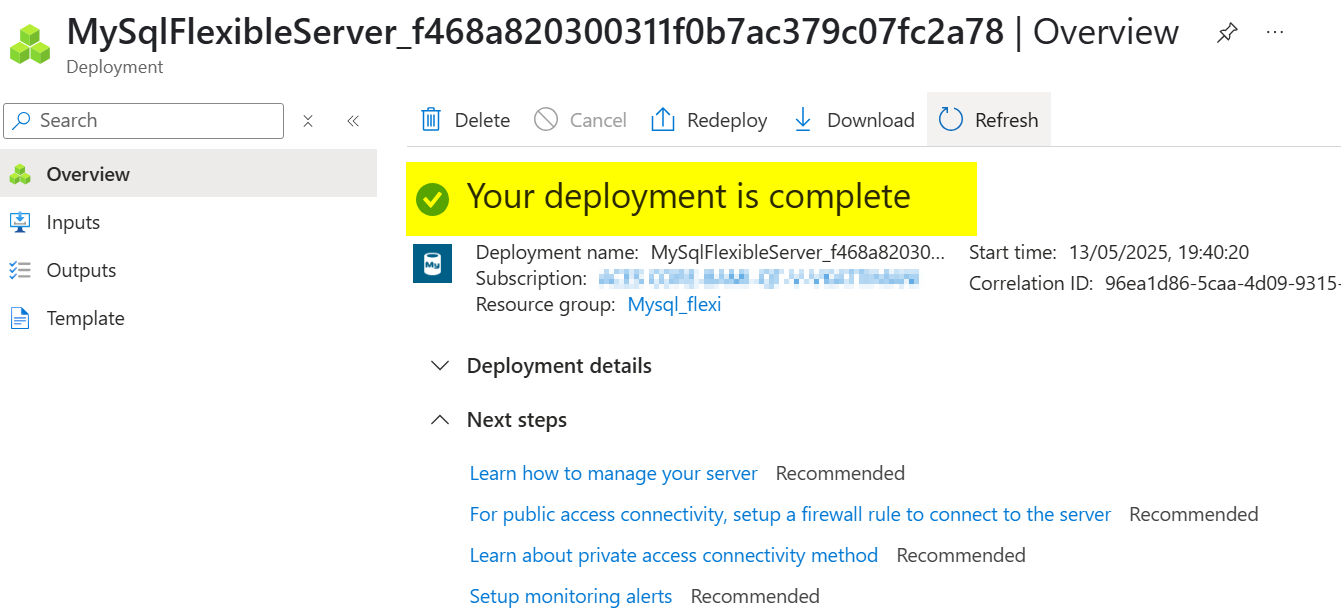The width and height of the screenshot is (1341, 612).
Task: Open the Setup monitoring alerts link
Action: [571, 596]
